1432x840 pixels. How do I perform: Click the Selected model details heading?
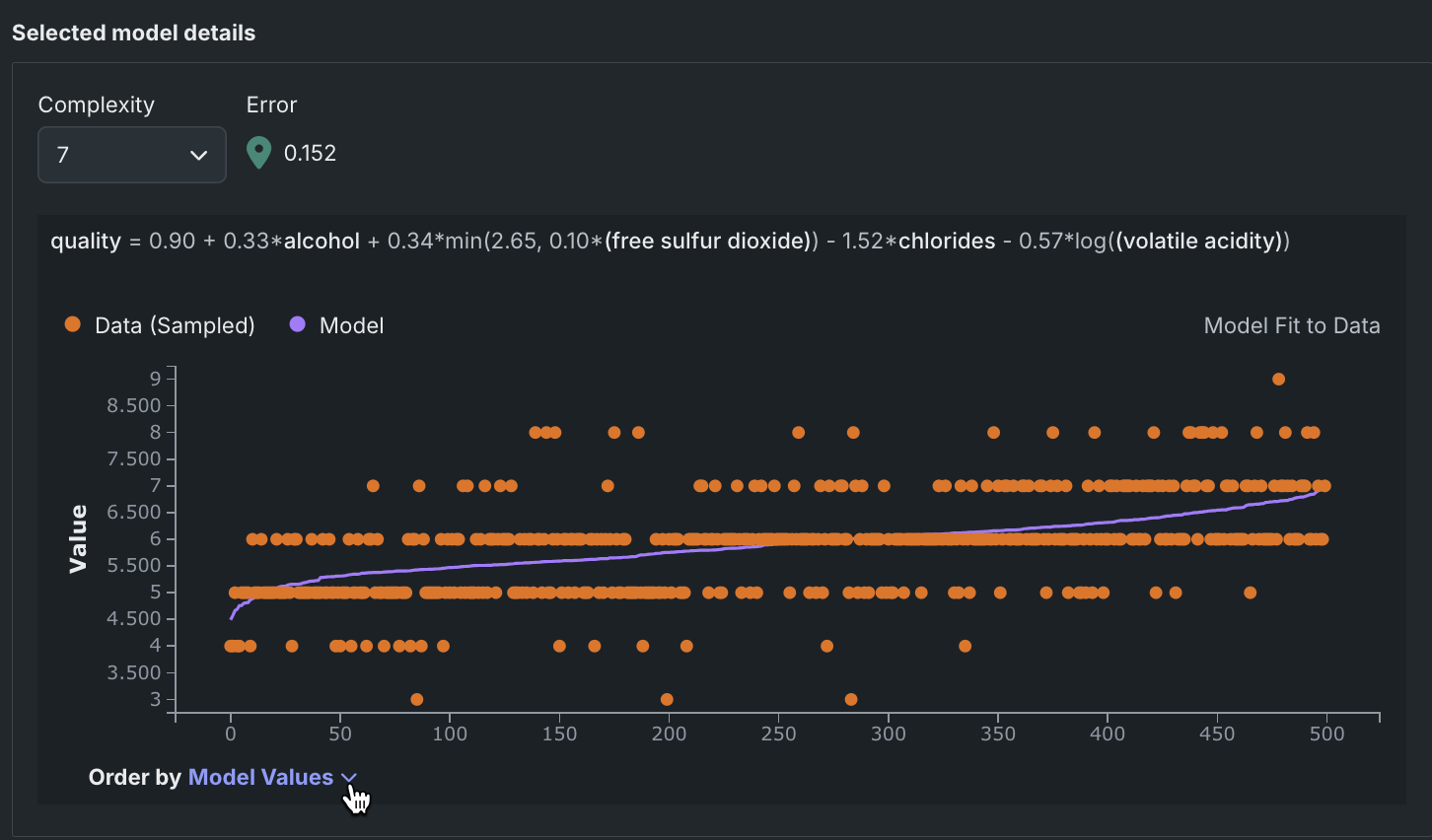133,33
